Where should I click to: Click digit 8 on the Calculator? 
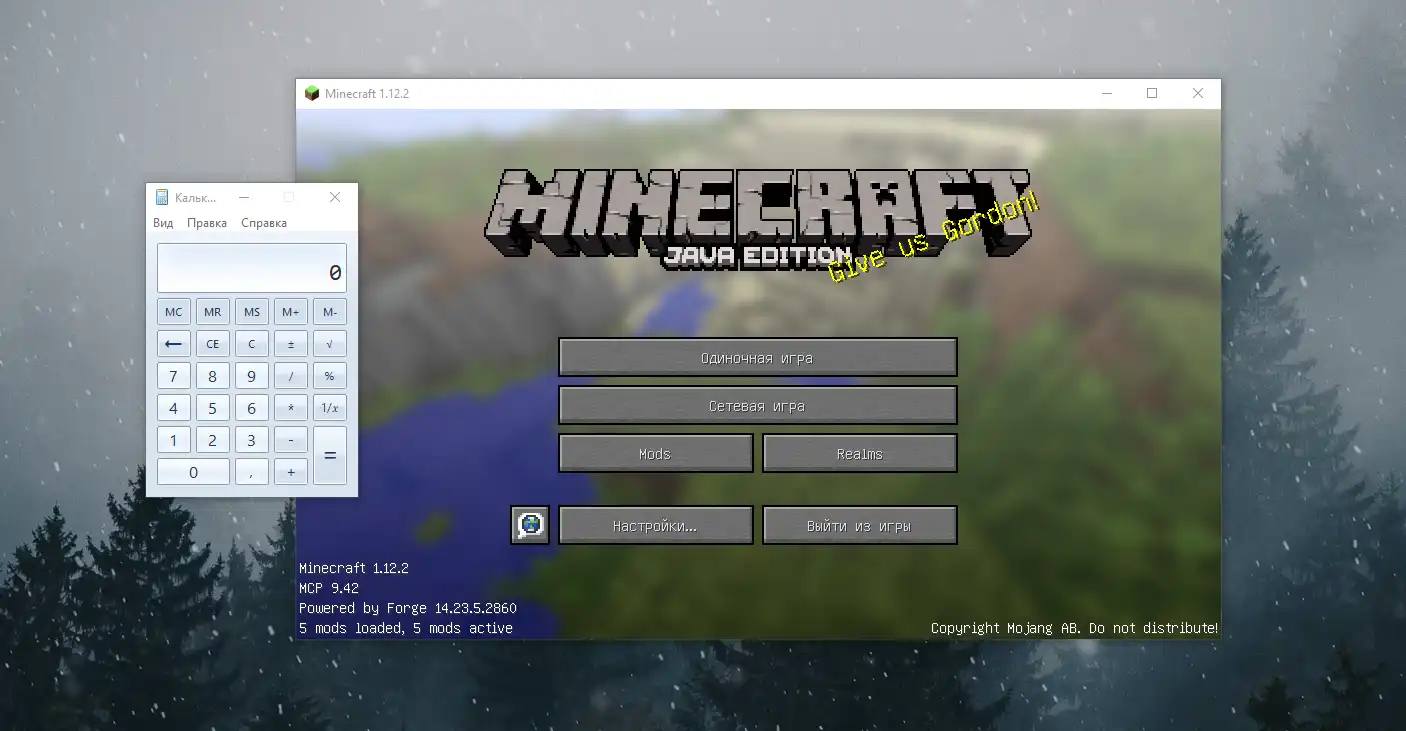coord(213,376)
